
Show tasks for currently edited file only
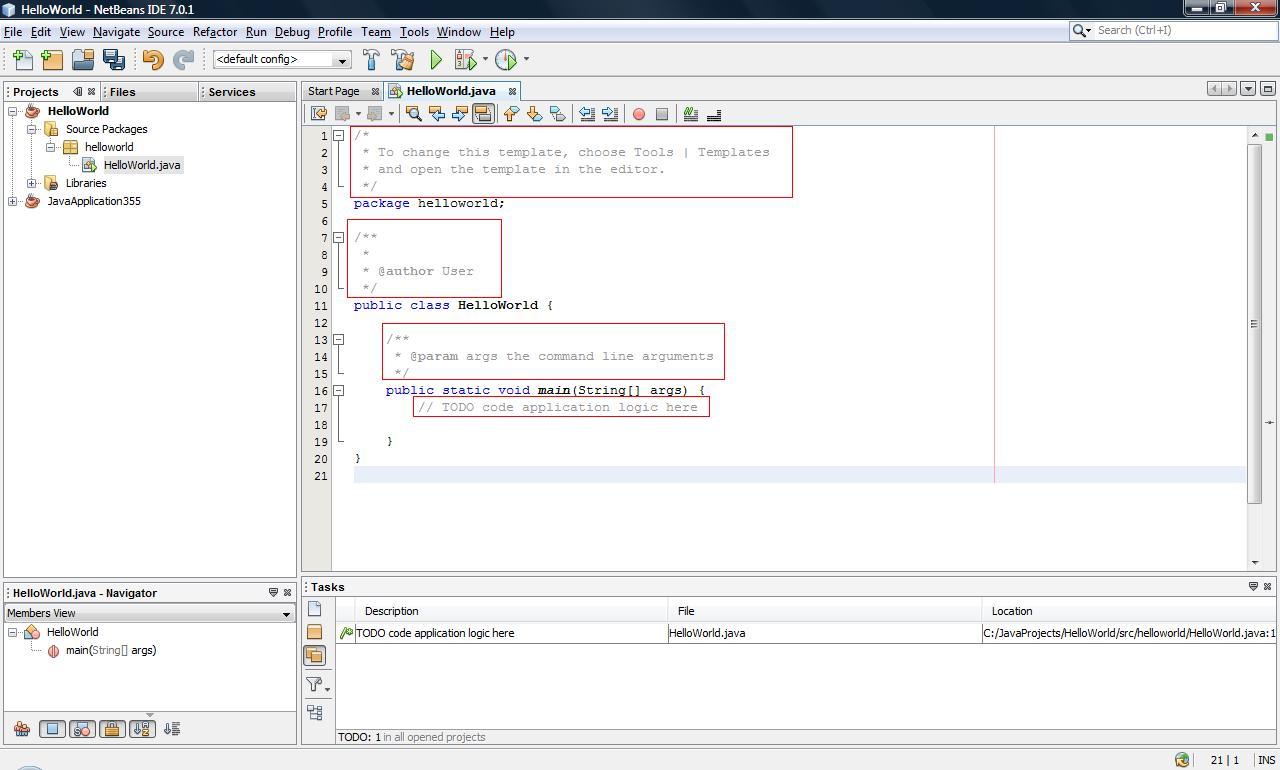point(314,608)
